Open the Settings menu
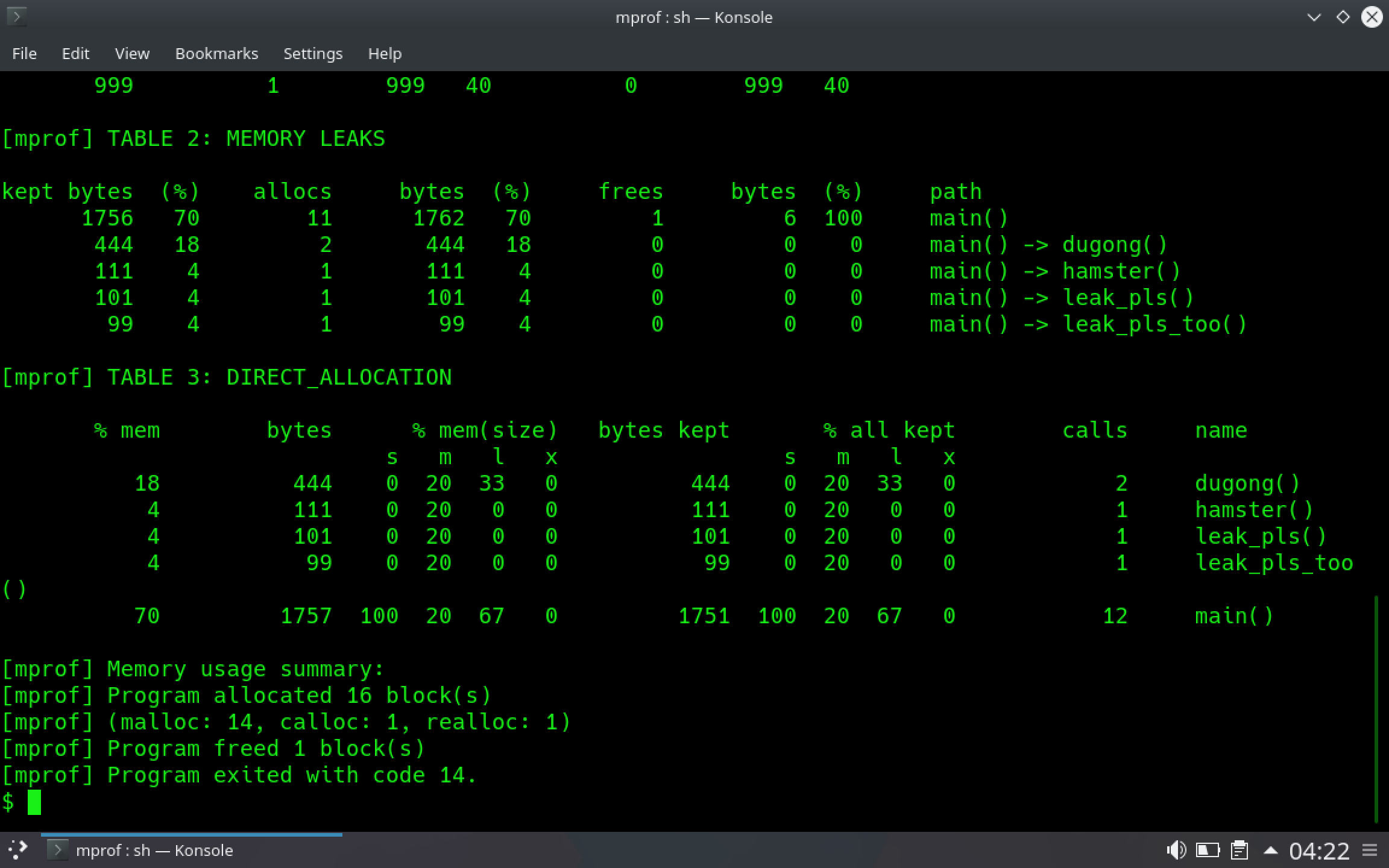The height and width of the screenshot is (868, 1389). coord(313,54)
